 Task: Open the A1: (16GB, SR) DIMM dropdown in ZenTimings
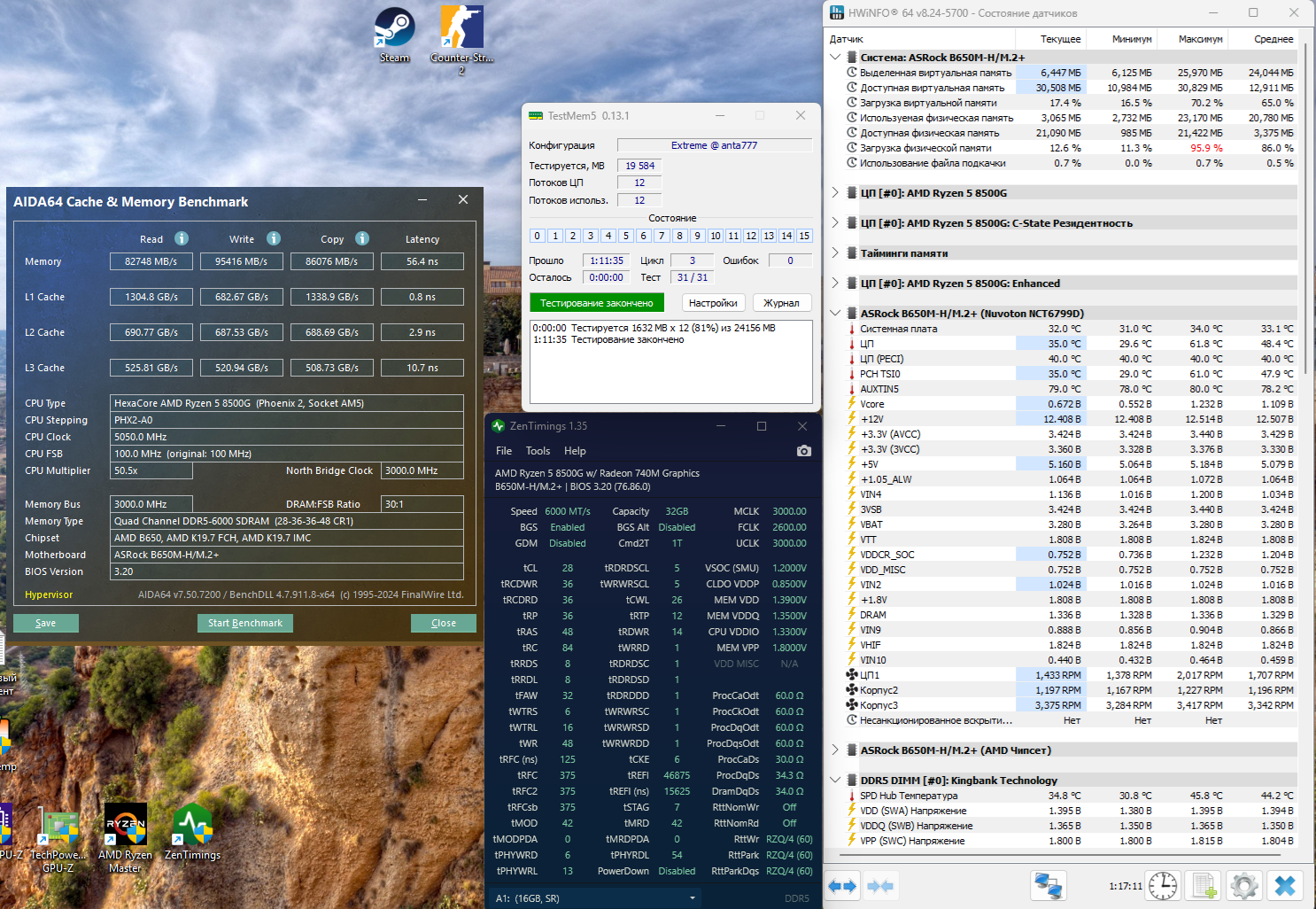pyautogui.click(x=596, y=898)
